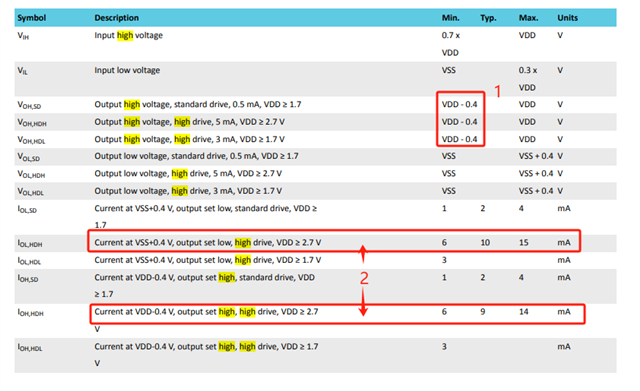Select the IOH,HDH symbol cell
This screenshot has width=640, height=391.
coord(30,313)
